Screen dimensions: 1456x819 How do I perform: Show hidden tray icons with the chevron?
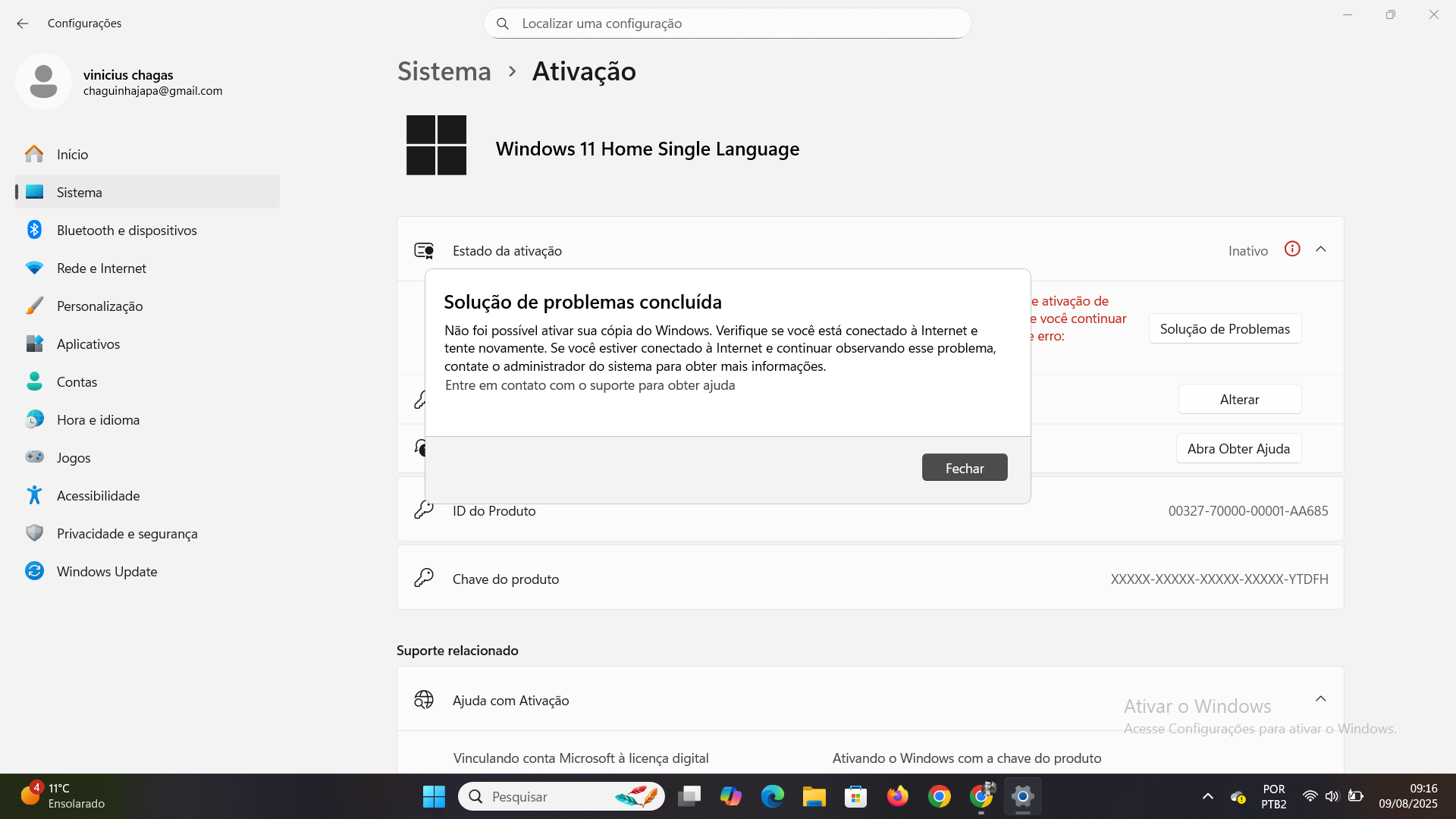coord(1208,796)
